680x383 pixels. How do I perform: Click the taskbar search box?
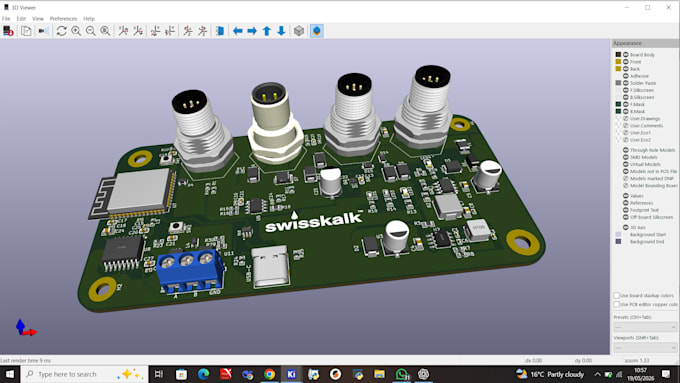(x=84, y=374)
